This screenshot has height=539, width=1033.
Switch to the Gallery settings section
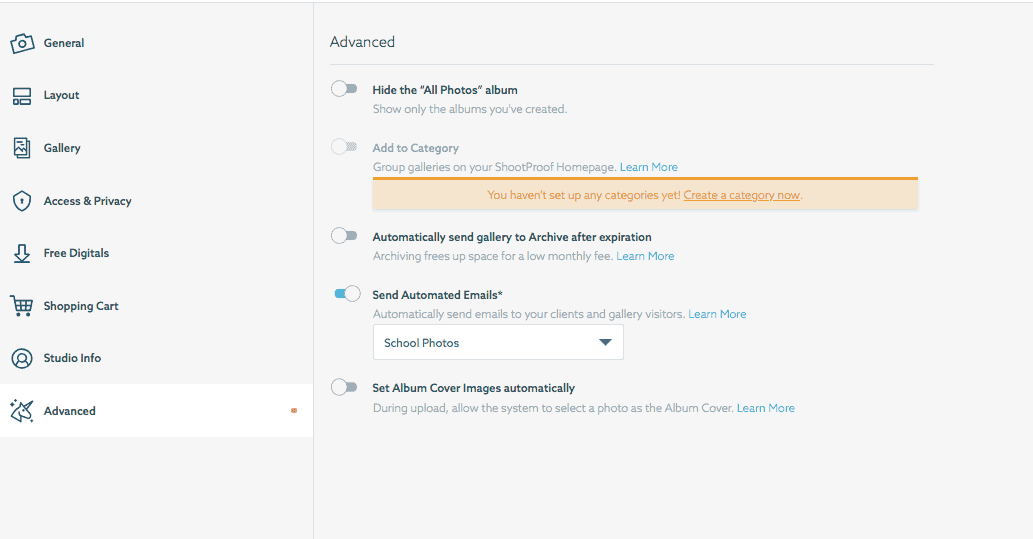click(156, 148)
